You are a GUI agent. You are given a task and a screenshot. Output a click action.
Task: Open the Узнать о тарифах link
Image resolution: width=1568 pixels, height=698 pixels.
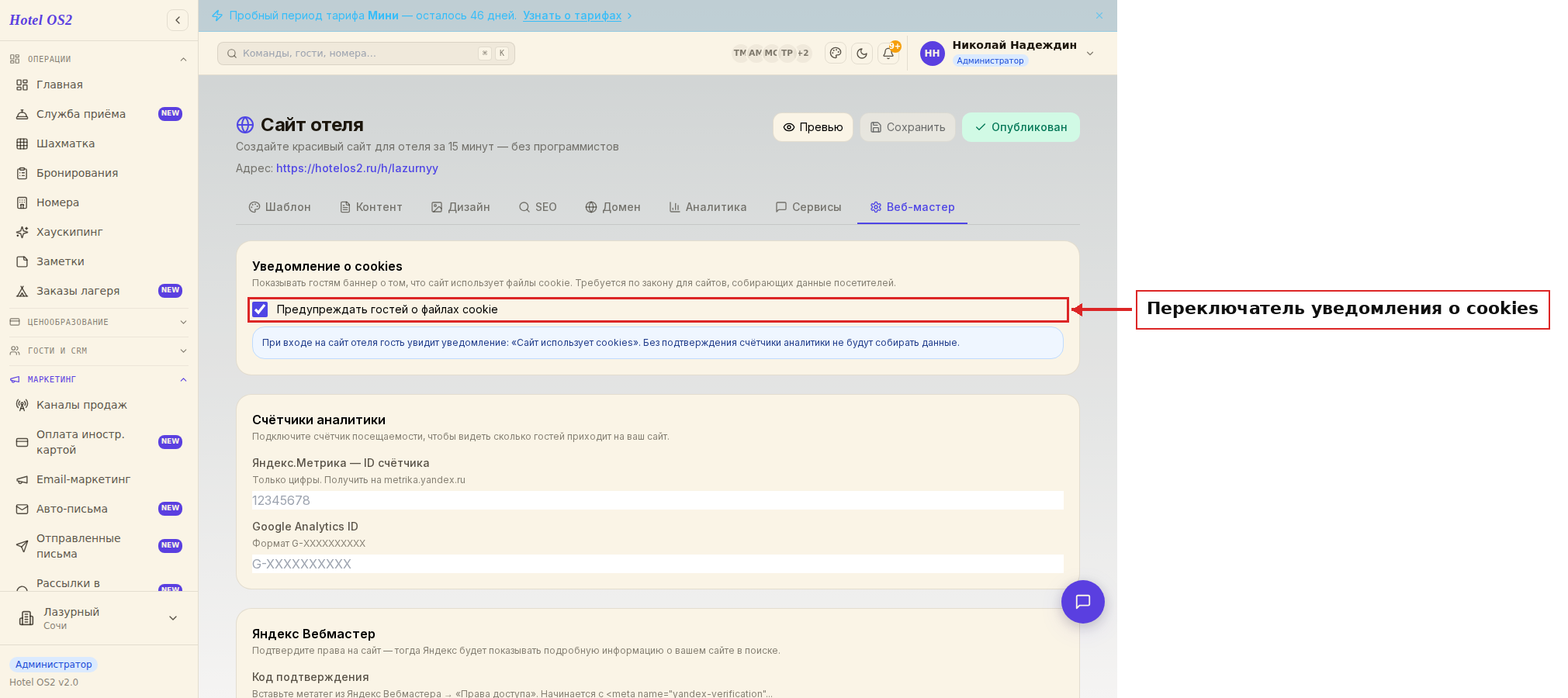572,16
